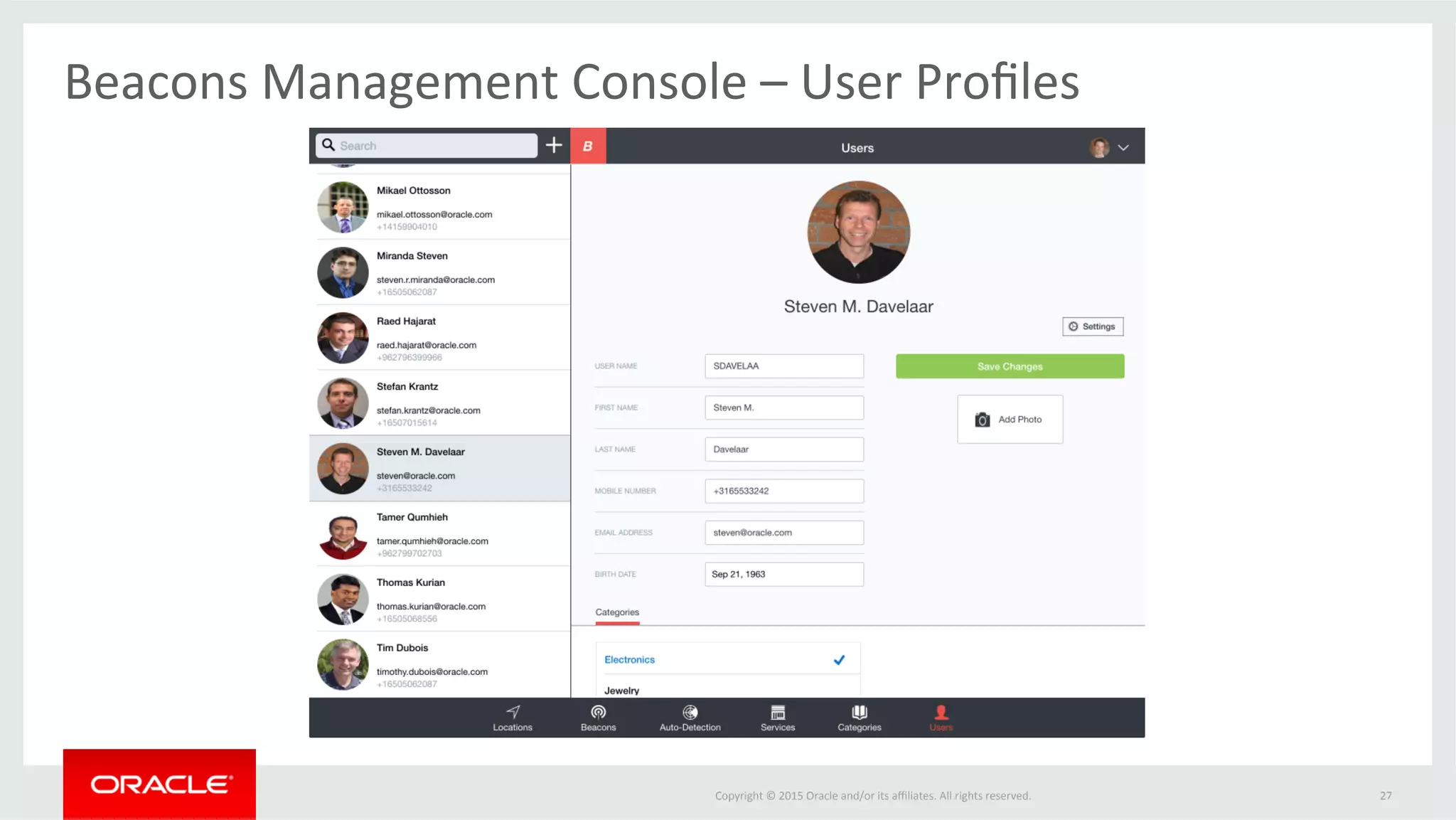Screen dimensions: 1456x820
Task: Click phone number +14159904010
Action: pyautogui.click(x=407, y=227)
